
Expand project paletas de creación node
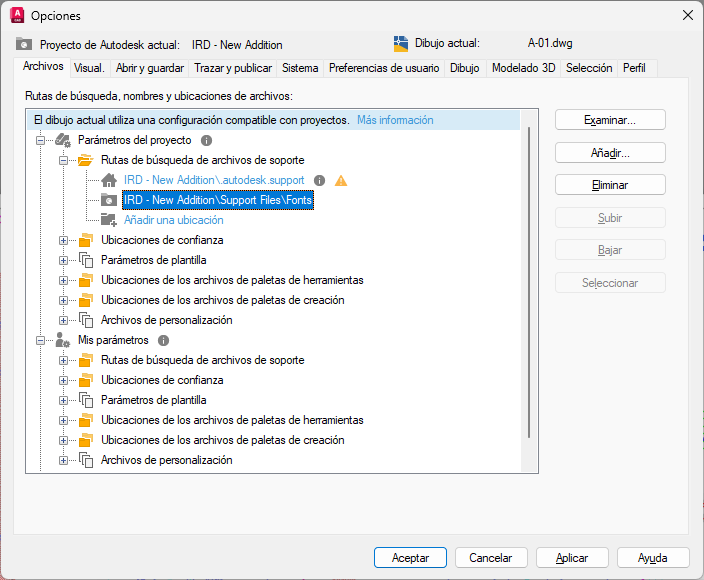pos(63,300)
